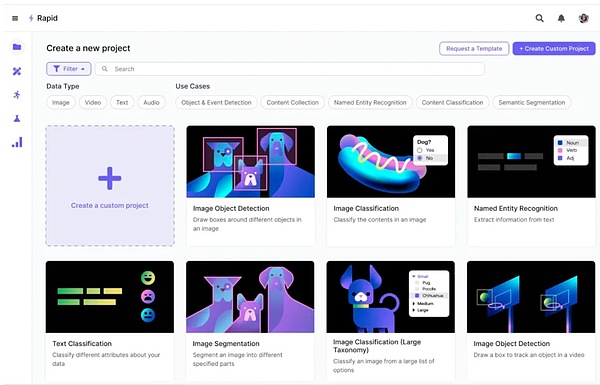Screen dimensions: 600x385
Task: Toggle Content Collection use case
Action: click(293, 103)
